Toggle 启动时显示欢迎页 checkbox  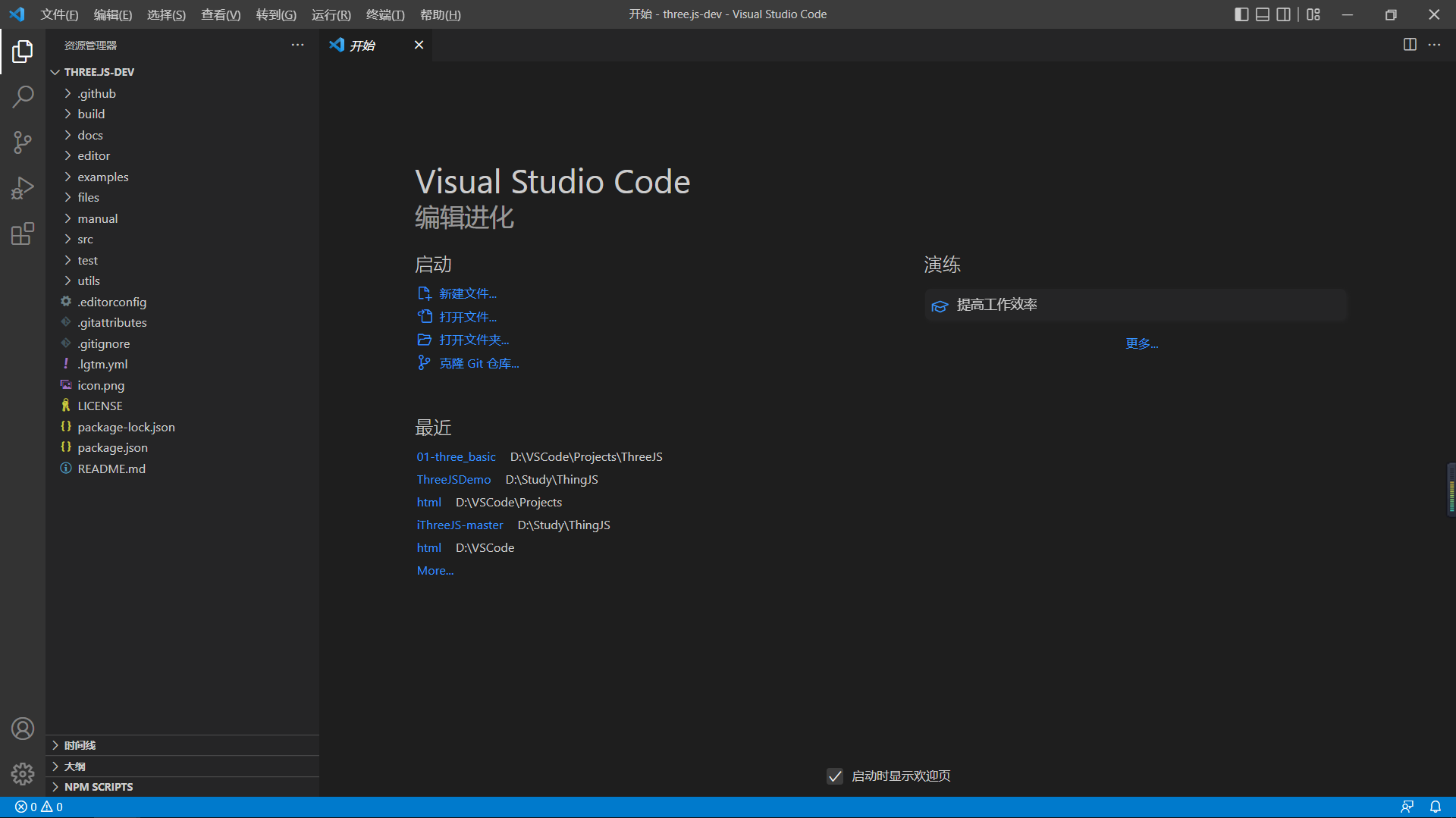835,776
